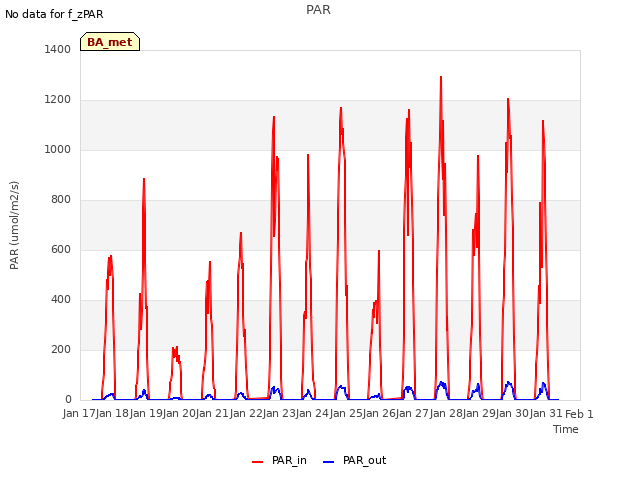Image resolution: width=640 pixels, height=480 pixels.
Task: Click the Jan 26 x-axis label
Action: coord(379,413)
